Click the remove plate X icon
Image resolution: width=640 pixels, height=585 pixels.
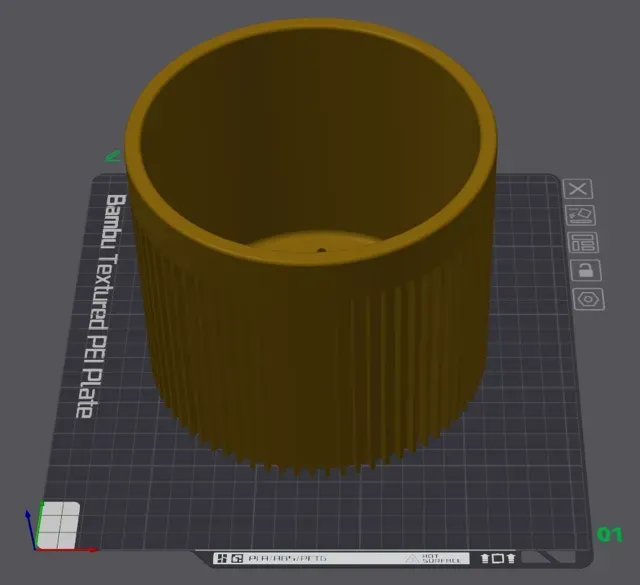(578, 189)
